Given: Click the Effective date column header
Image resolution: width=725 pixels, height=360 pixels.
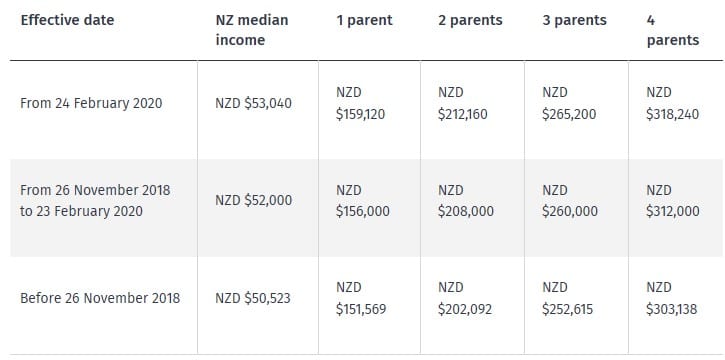Looking at the screenshot, I should point(67,20).
